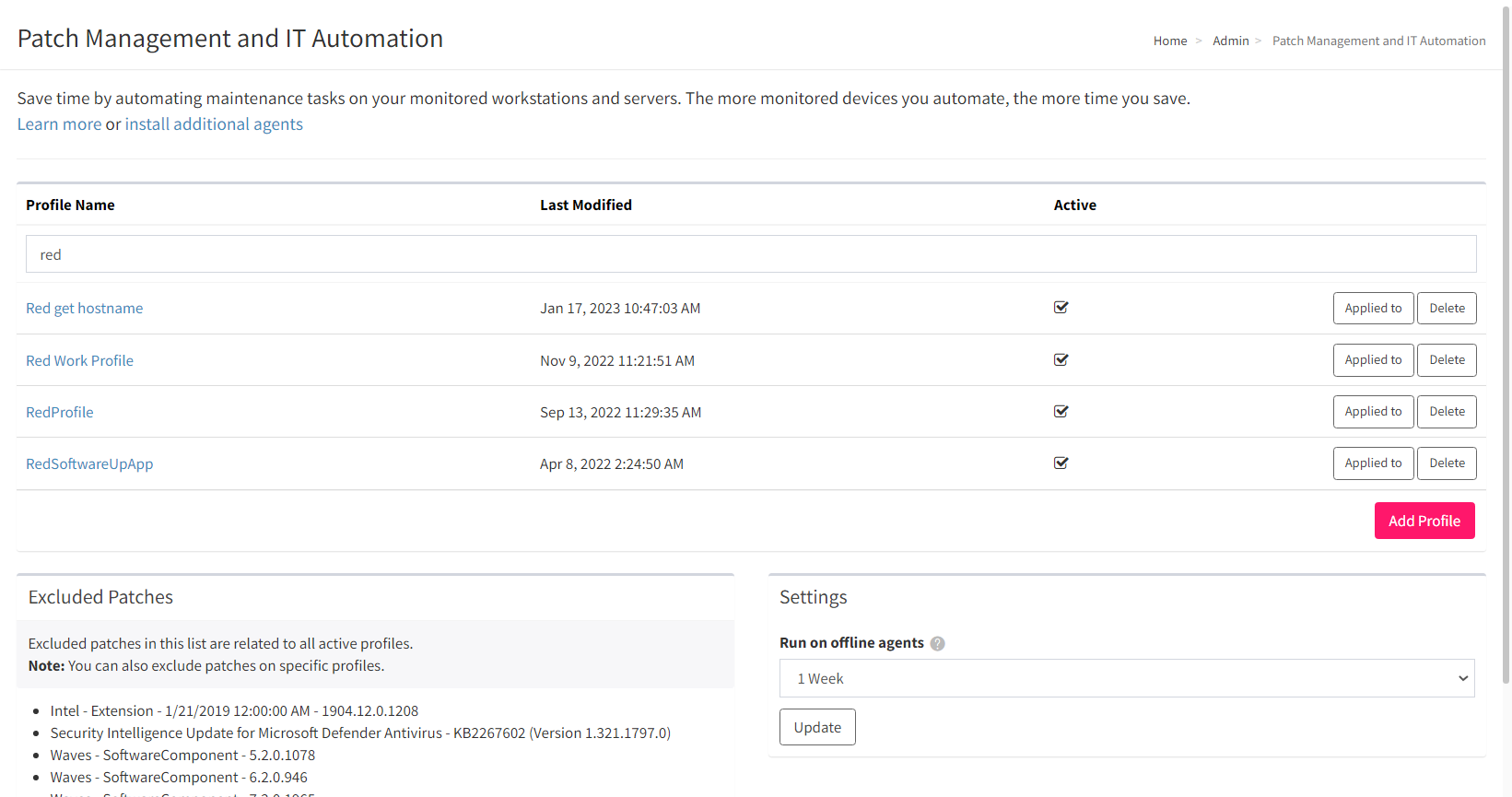
Task: Go to Admin breadcrumb
Action: pos(1230,41)
